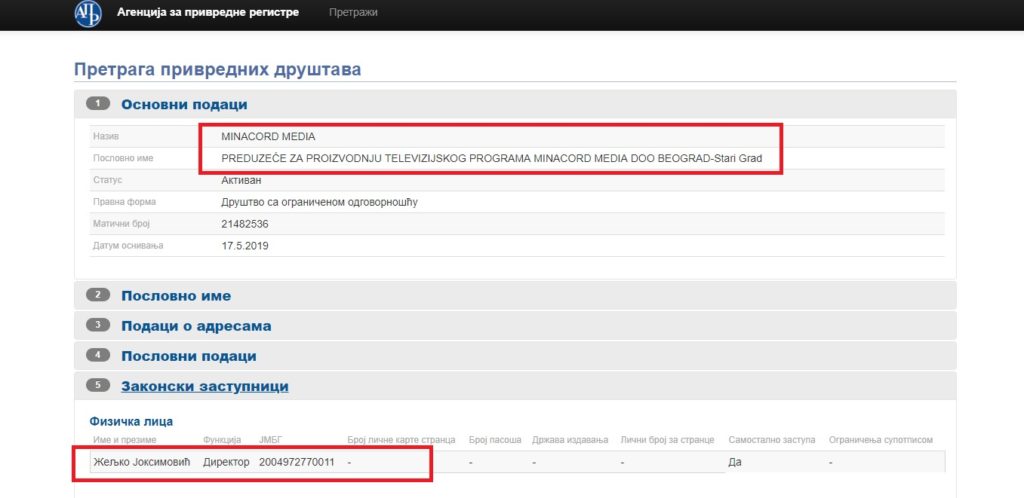Click the number 3 section badge
1024x498 pixels.
[98, 325]
